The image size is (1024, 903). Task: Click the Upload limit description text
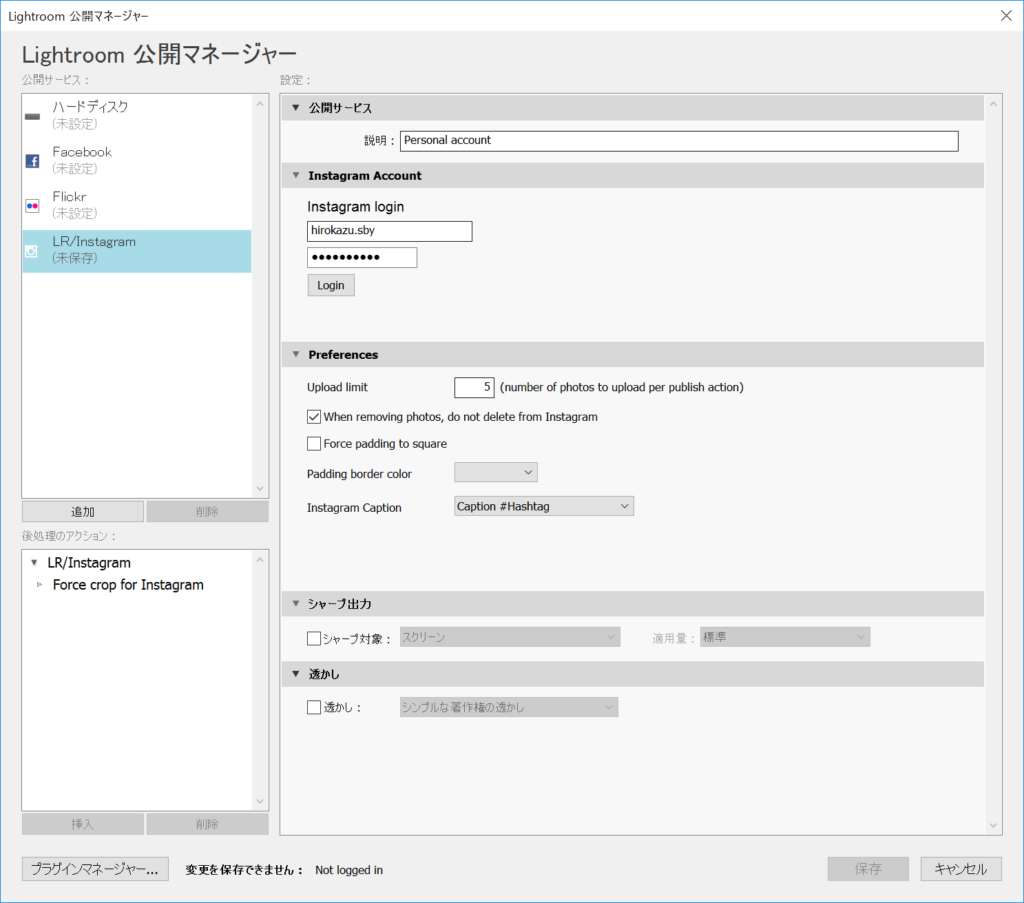(622, 387)
